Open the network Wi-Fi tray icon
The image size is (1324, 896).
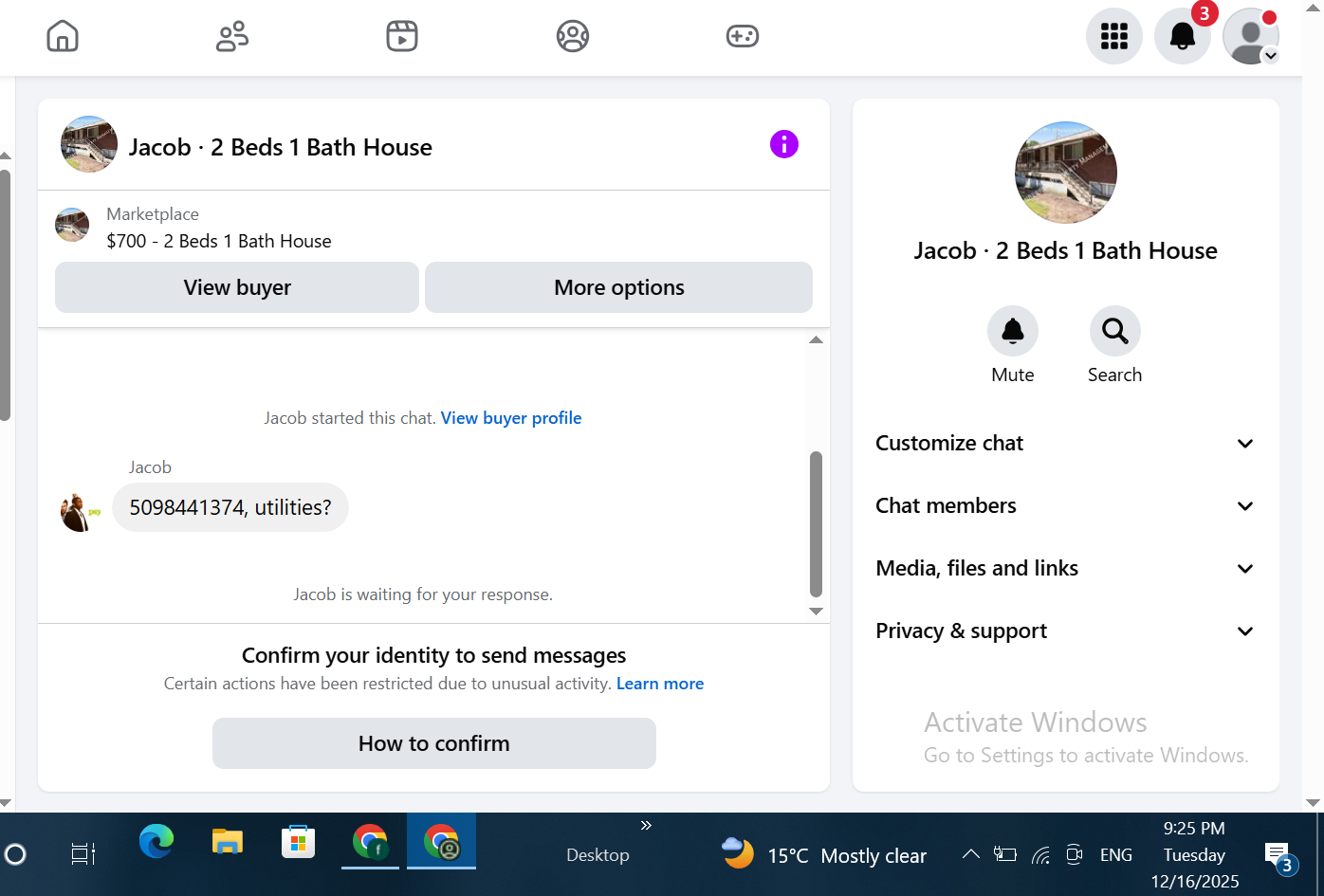[x=1040, y=855]
